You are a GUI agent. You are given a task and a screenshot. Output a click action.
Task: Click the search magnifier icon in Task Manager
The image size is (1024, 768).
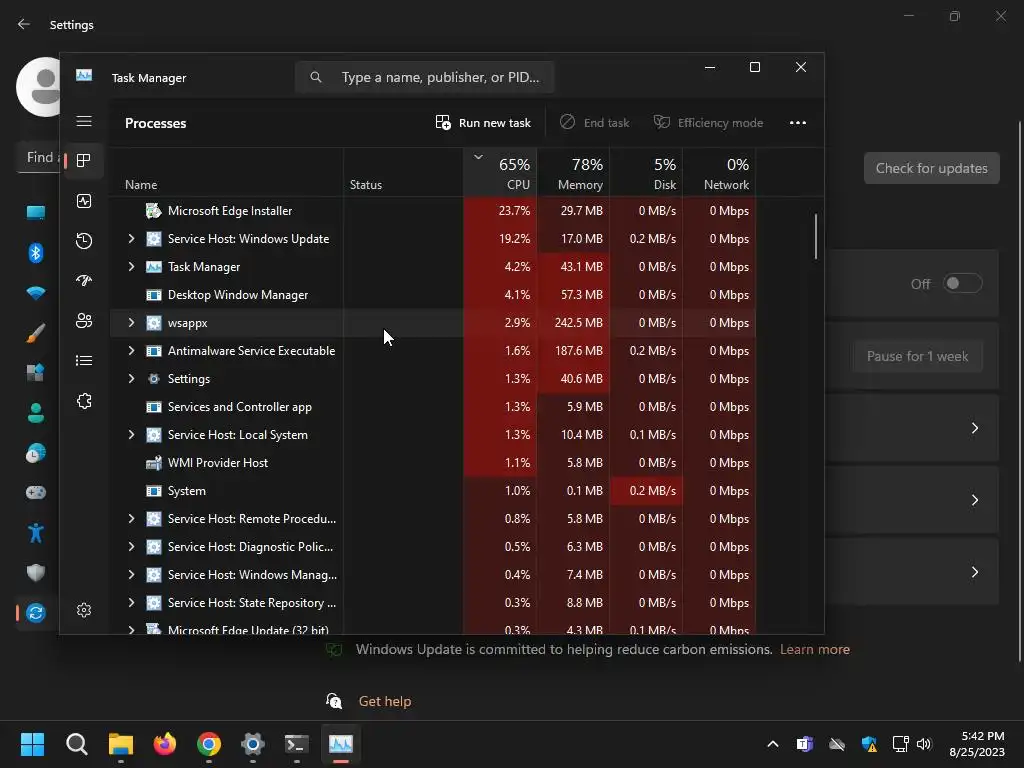[x=316, y=77]
